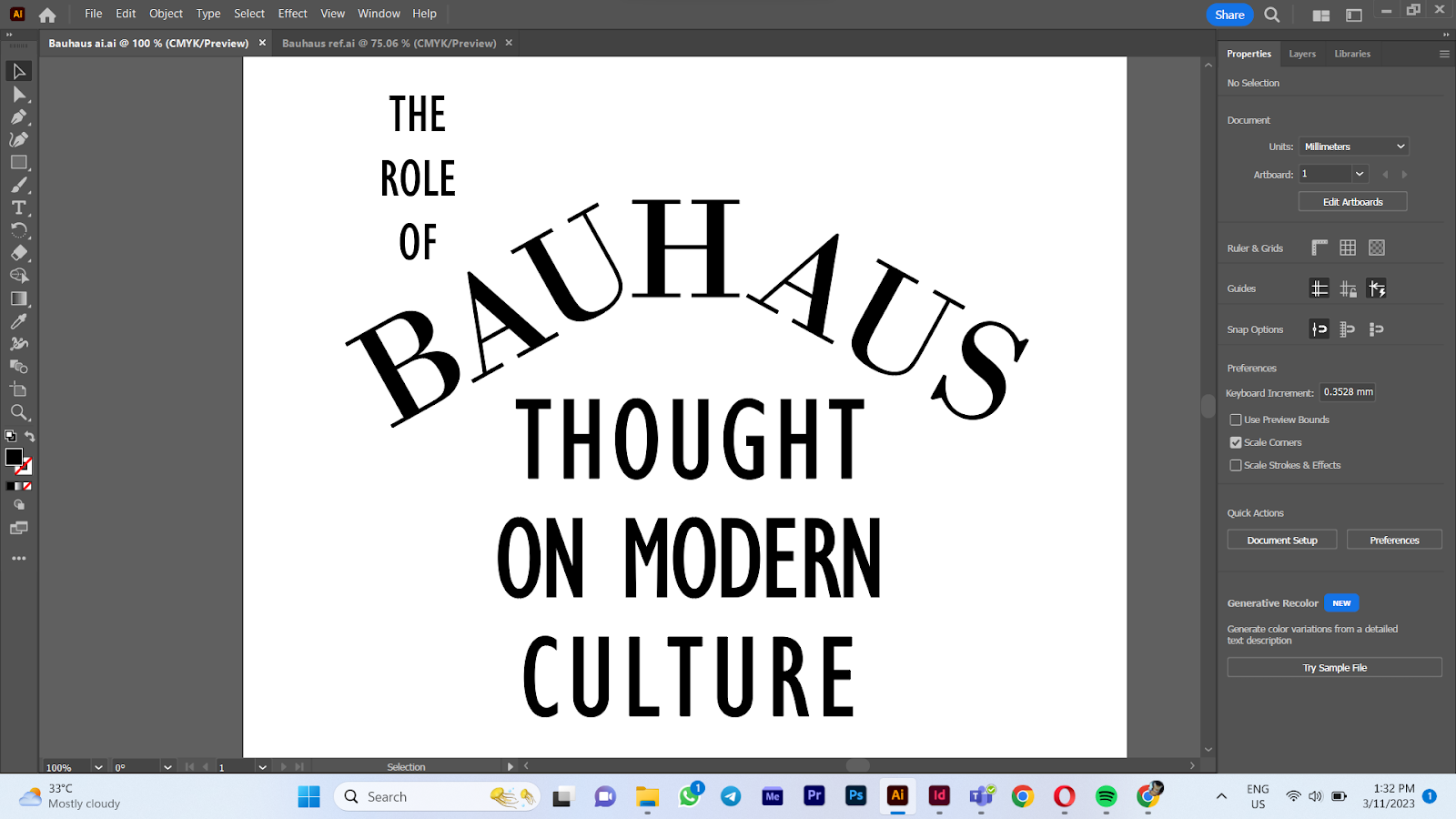Show hidden system tray icons
Viewport: 1456px width, 819px height.
click(1221, 796)
